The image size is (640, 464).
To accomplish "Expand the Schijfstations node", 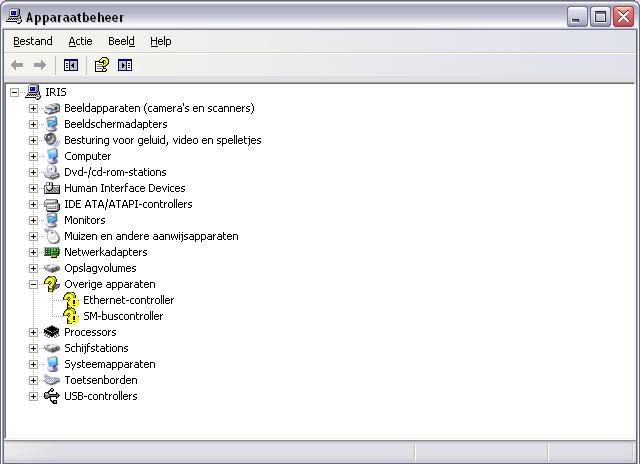I will pyautogui.click(x=33, y=348).
